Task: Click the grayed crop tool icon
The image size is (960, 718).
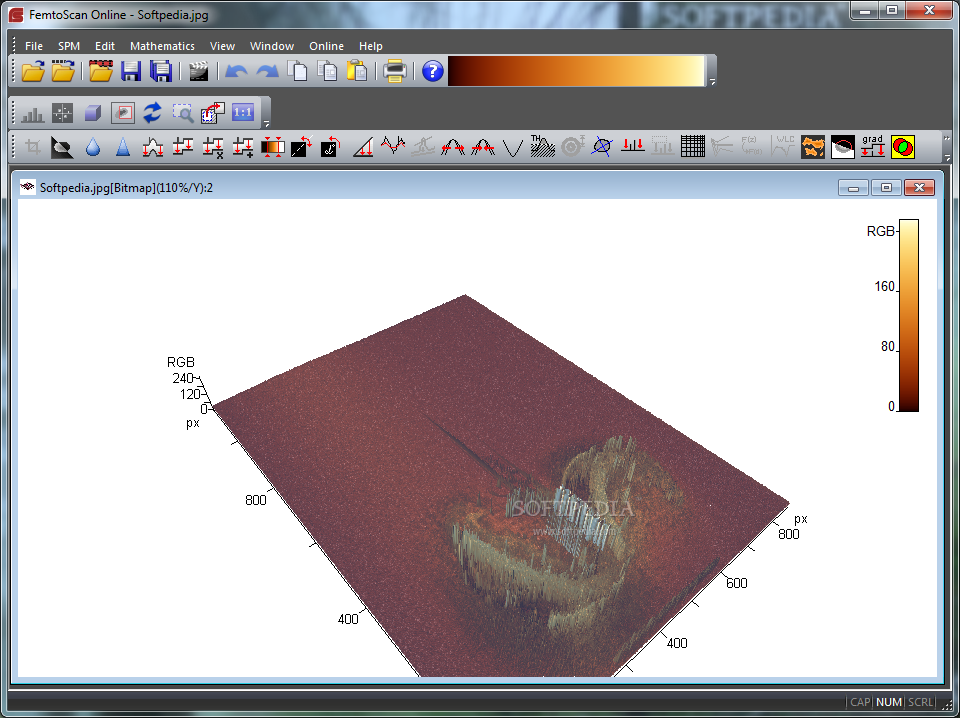Action: click(32, 147)
